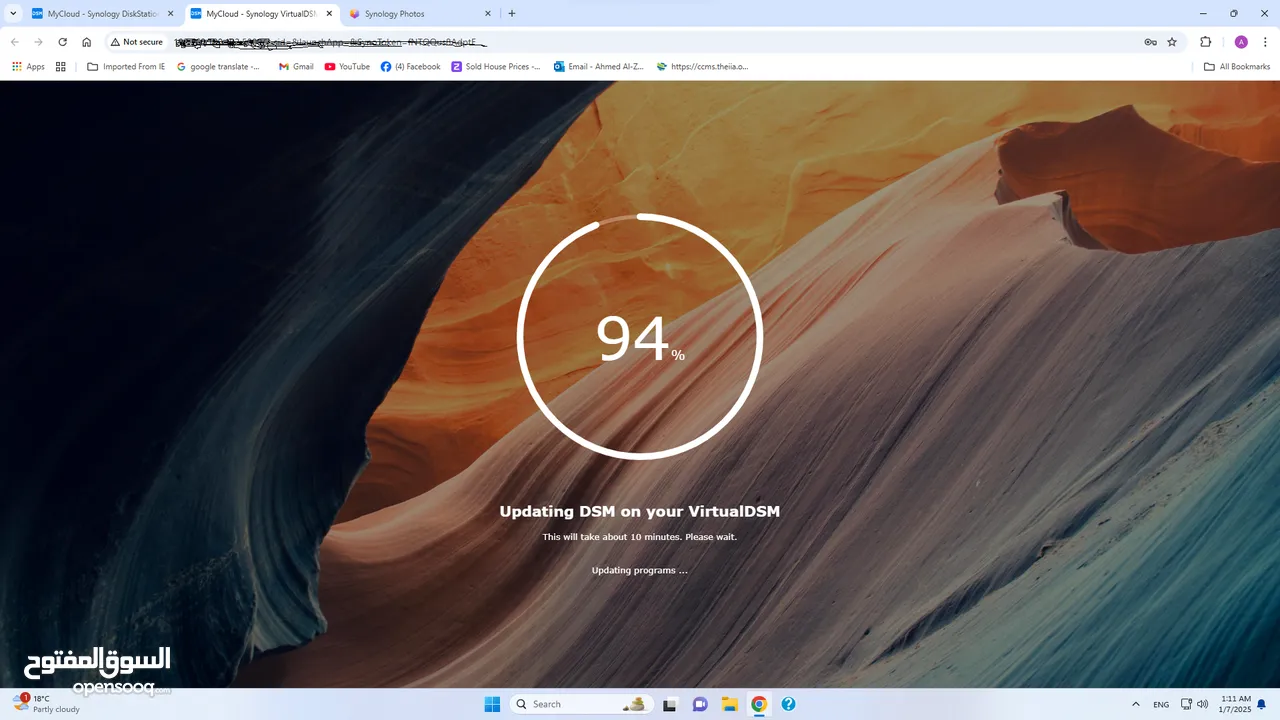1280x720 pixels.
Task: Open the notification bell icon
Action: tap(1262, 704)
